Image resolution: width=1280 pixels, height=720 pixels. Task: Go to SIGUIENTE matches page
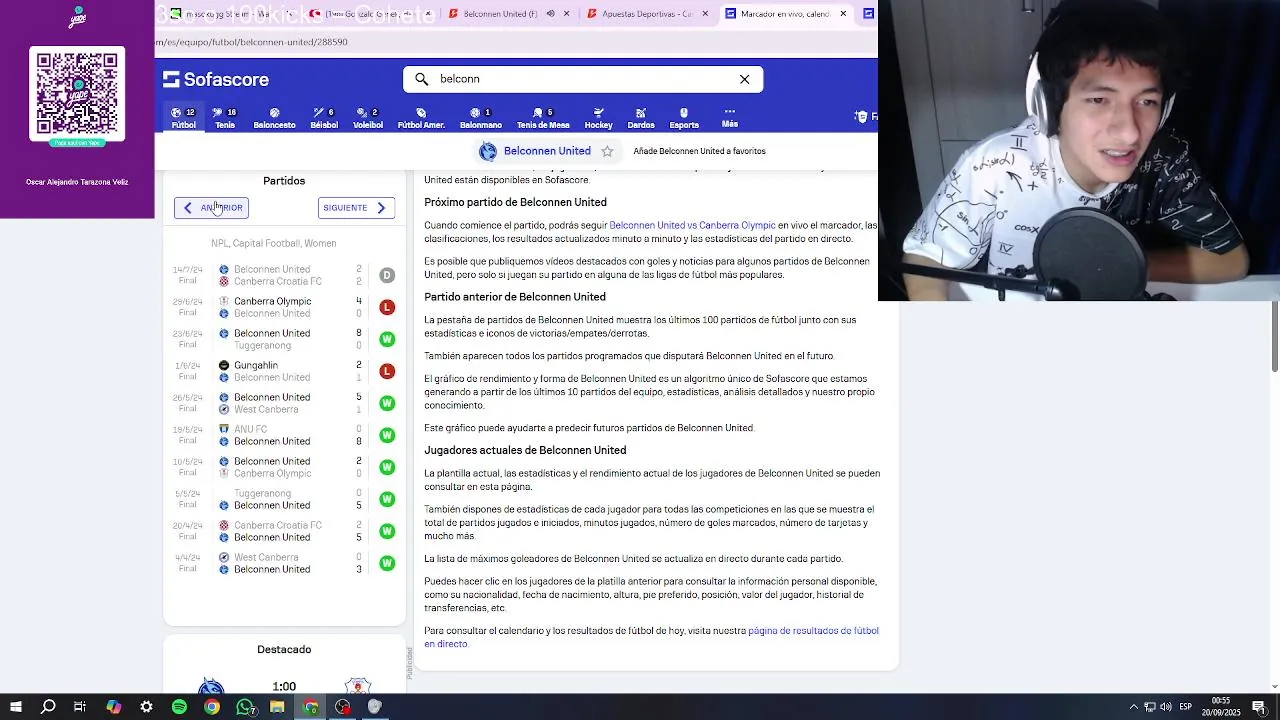point(356,207)
